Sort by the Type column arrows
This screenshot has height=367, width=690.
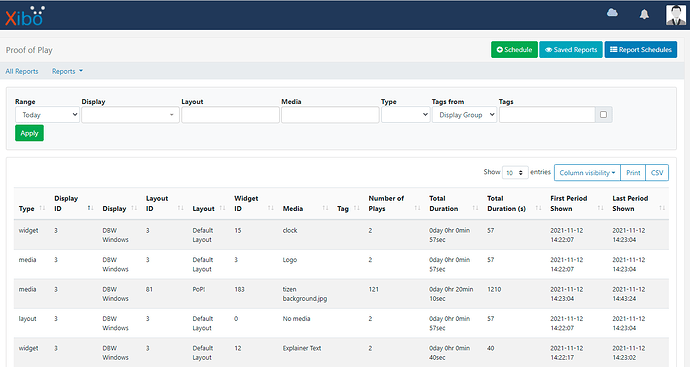[x=42, y=208]
